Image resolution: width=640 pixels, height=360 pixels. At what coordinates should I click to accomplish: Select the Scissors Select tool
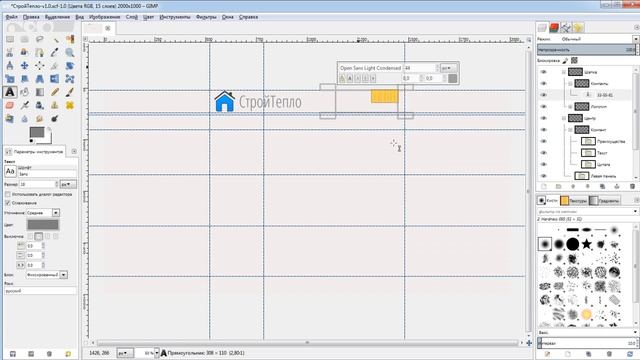(x=10, y=52)
